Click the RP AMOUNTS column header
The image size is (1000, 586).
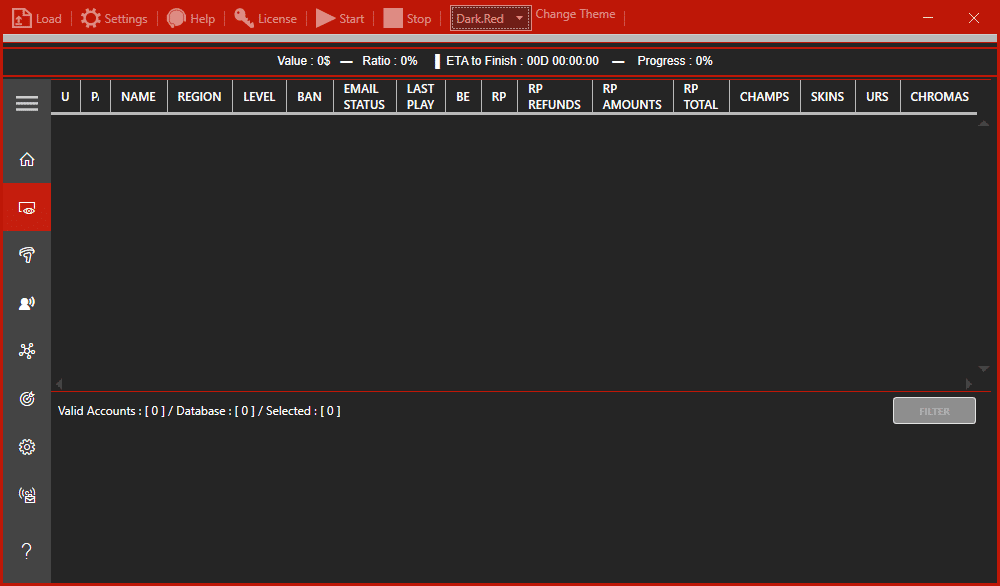632,96
